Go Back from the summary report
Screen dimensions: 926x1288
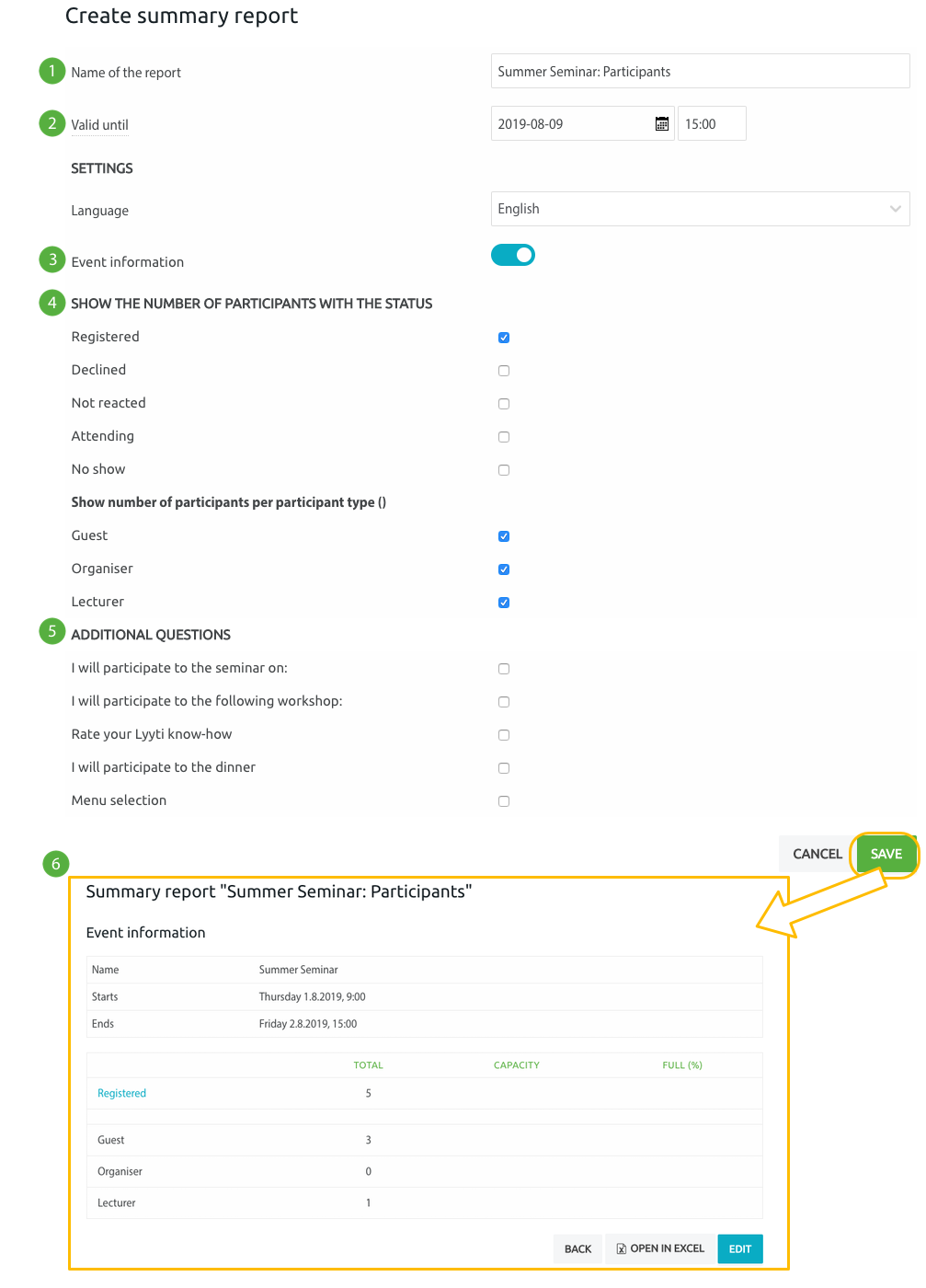[577, 1248]
